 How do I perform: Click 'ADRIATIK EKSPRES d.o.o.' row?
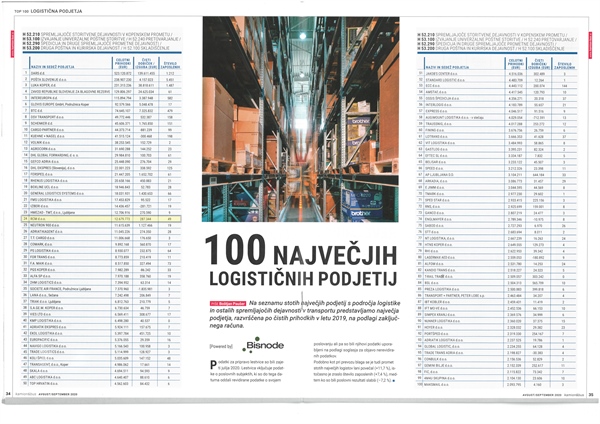click(101, 327)
